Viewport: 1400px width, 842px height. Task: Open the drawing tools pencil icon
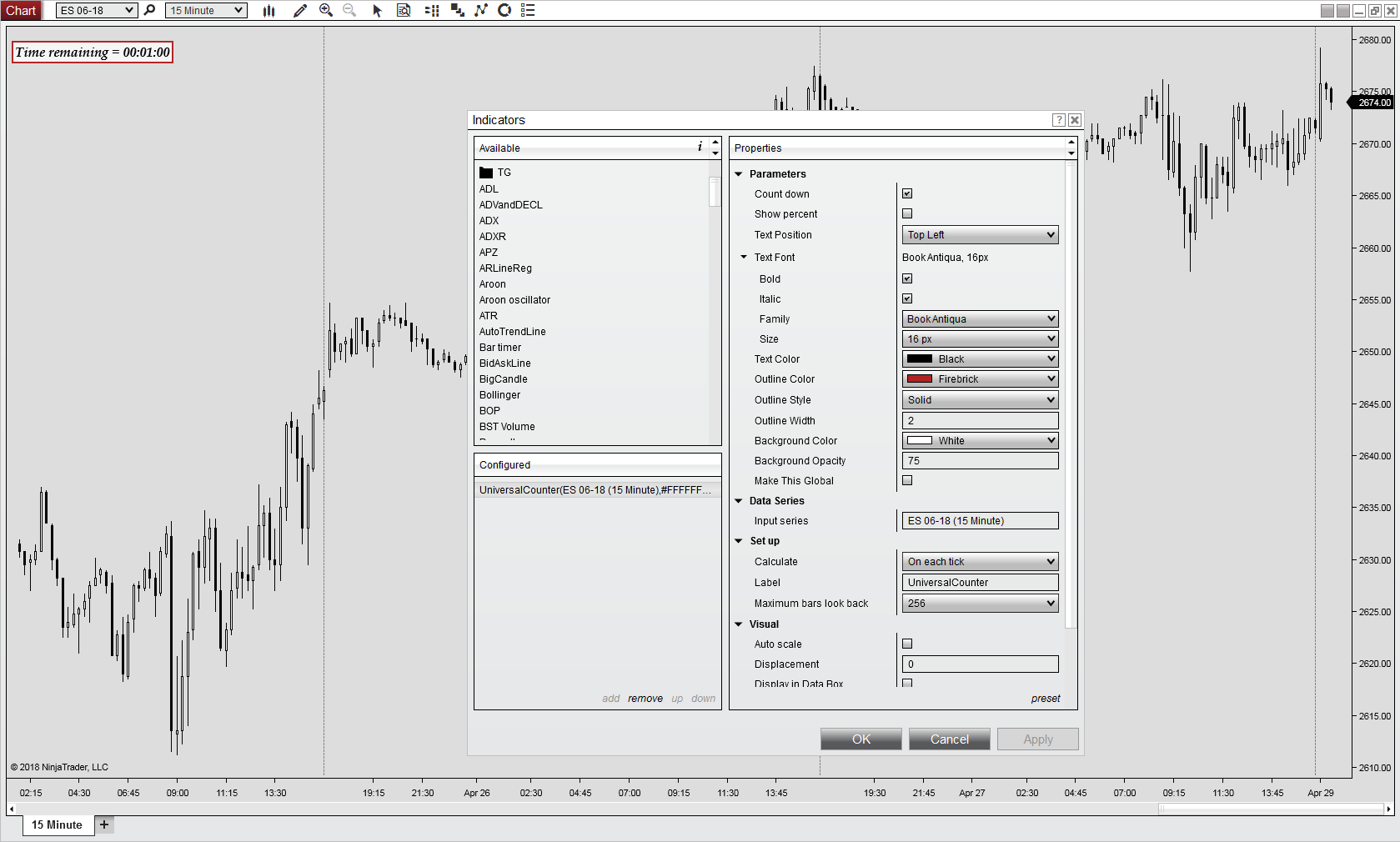[x=300, y=10]
